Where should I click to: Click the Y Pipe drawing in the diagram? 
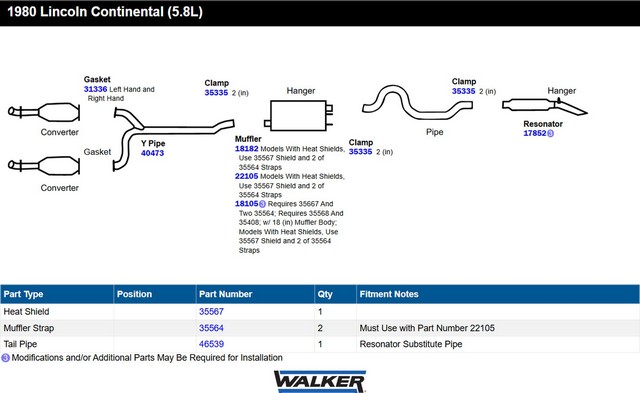click(173, 139)
